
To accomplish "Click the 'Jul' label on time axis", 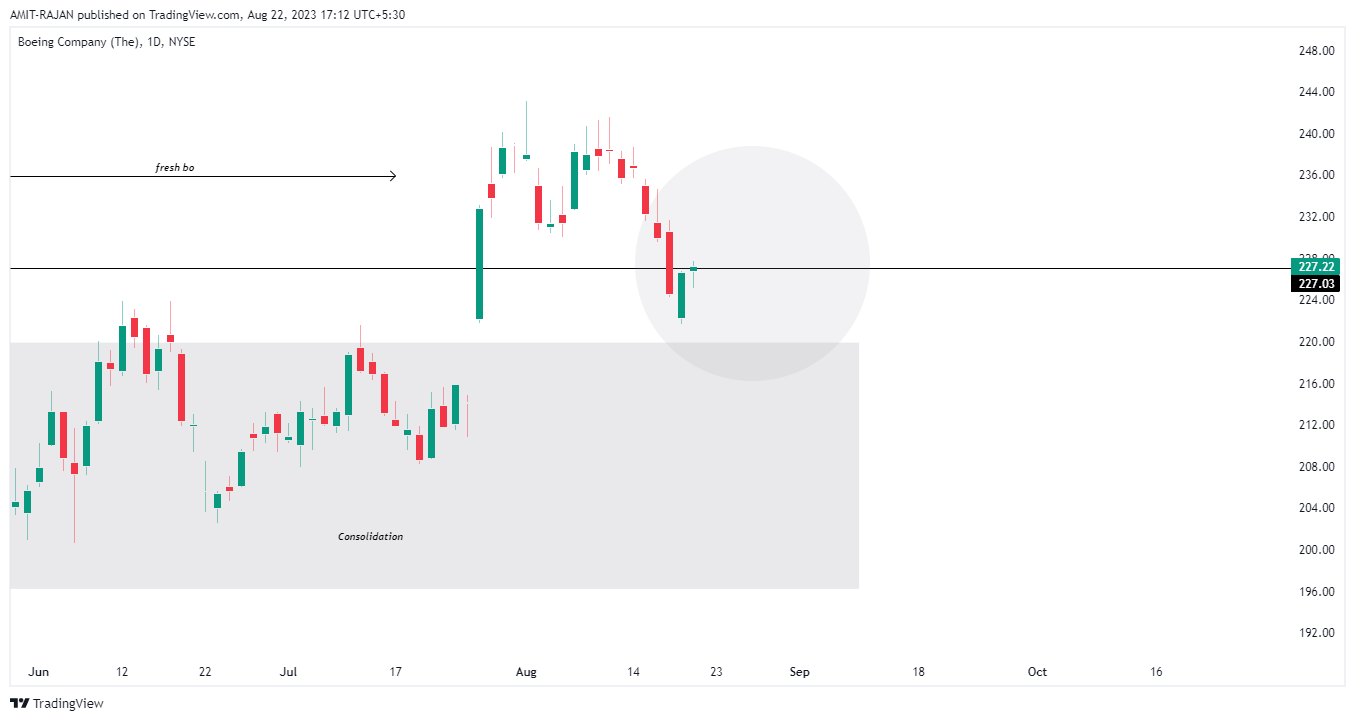I will pos(289,672).
